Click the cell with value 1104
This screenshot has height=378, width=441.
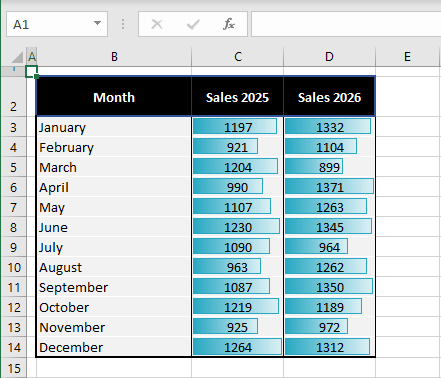click(x=329, y=147)
